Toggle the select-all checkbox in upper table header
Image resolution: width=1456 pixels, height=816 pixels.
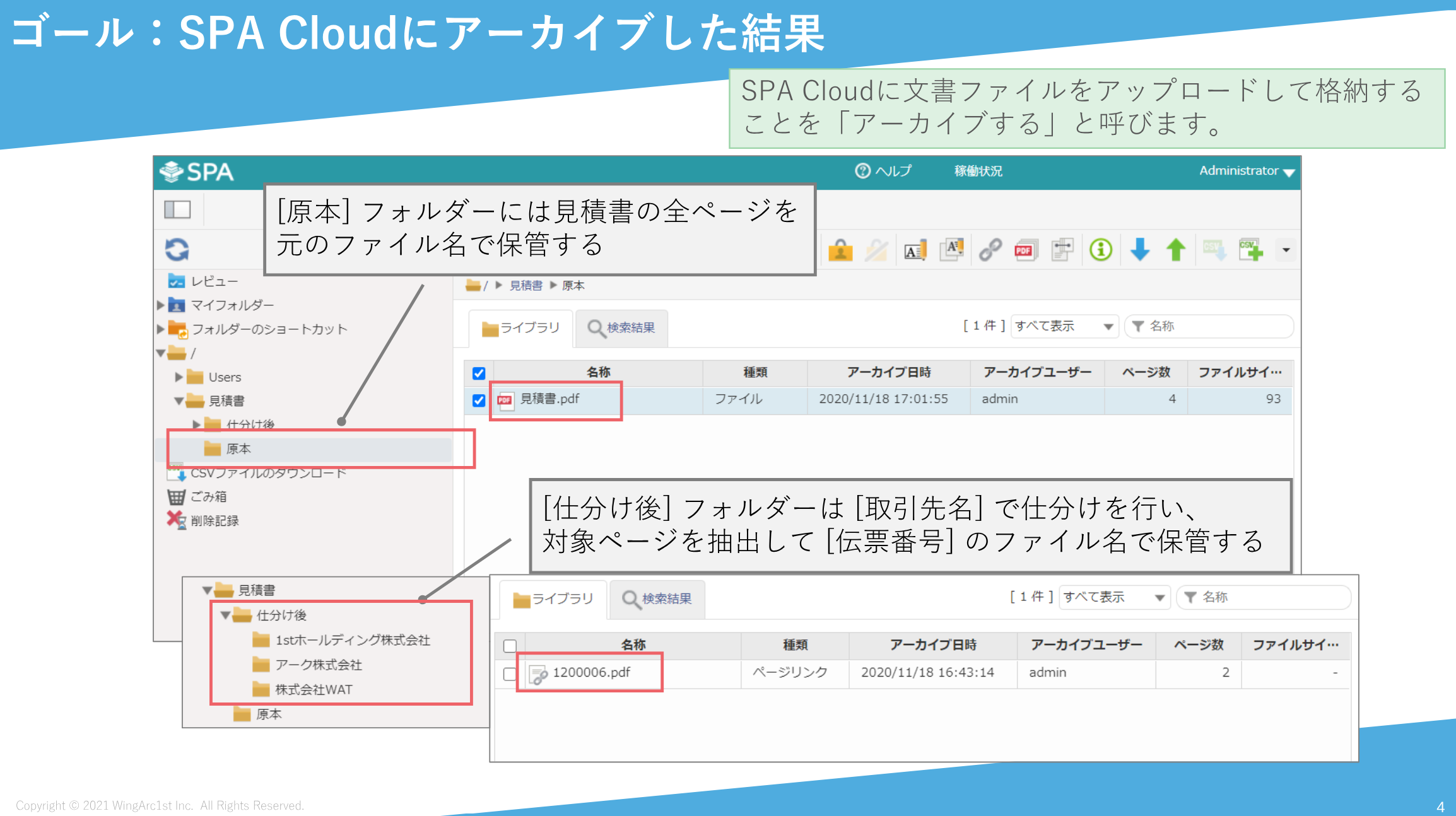click(479, 373)
